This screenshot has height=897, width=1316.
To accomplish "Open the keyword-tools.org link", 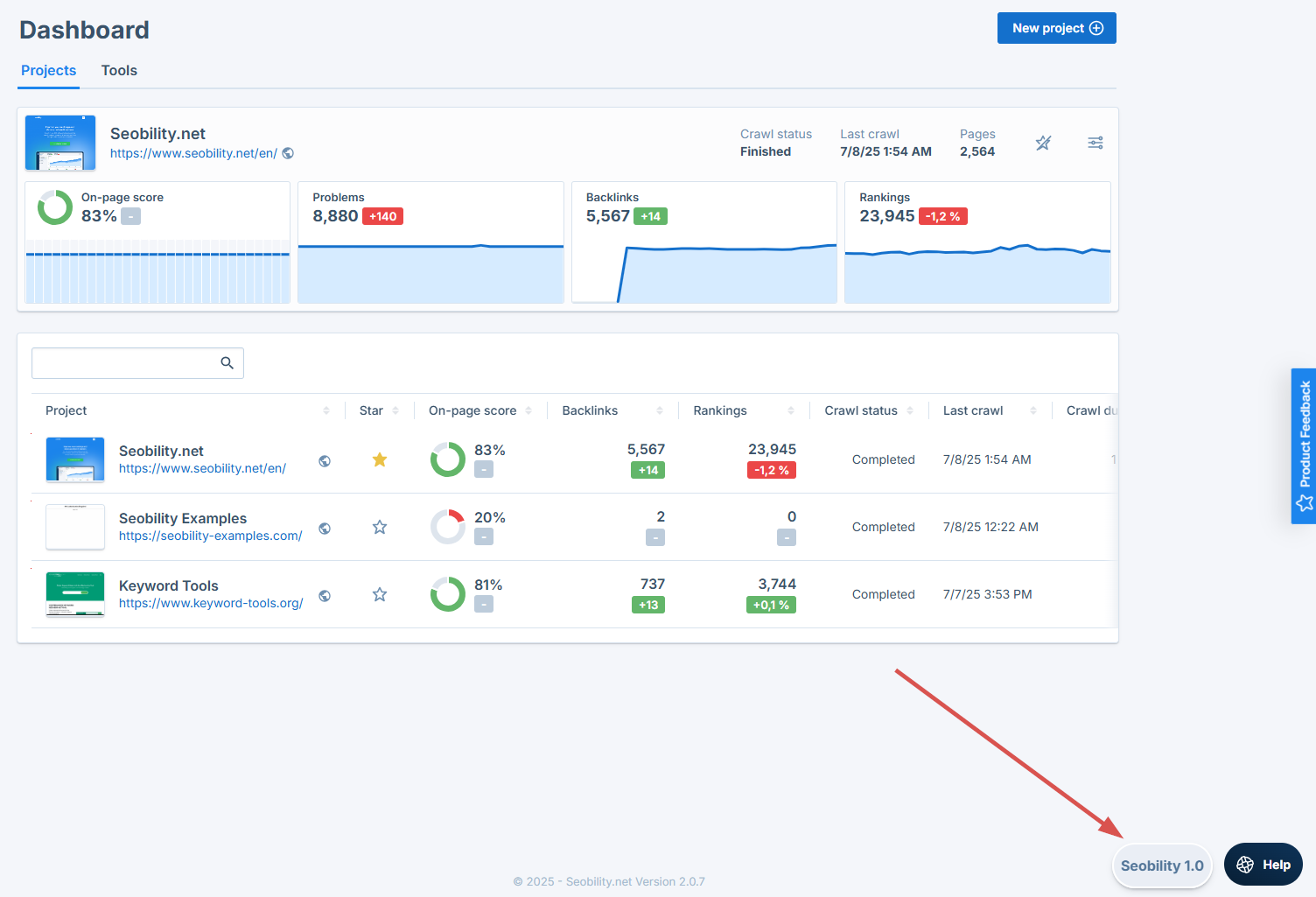I will [211, 603].
